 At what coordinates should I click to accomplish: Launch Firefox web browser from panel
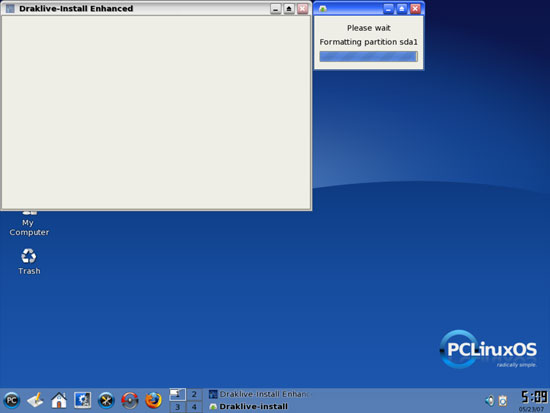coord(153,400)
